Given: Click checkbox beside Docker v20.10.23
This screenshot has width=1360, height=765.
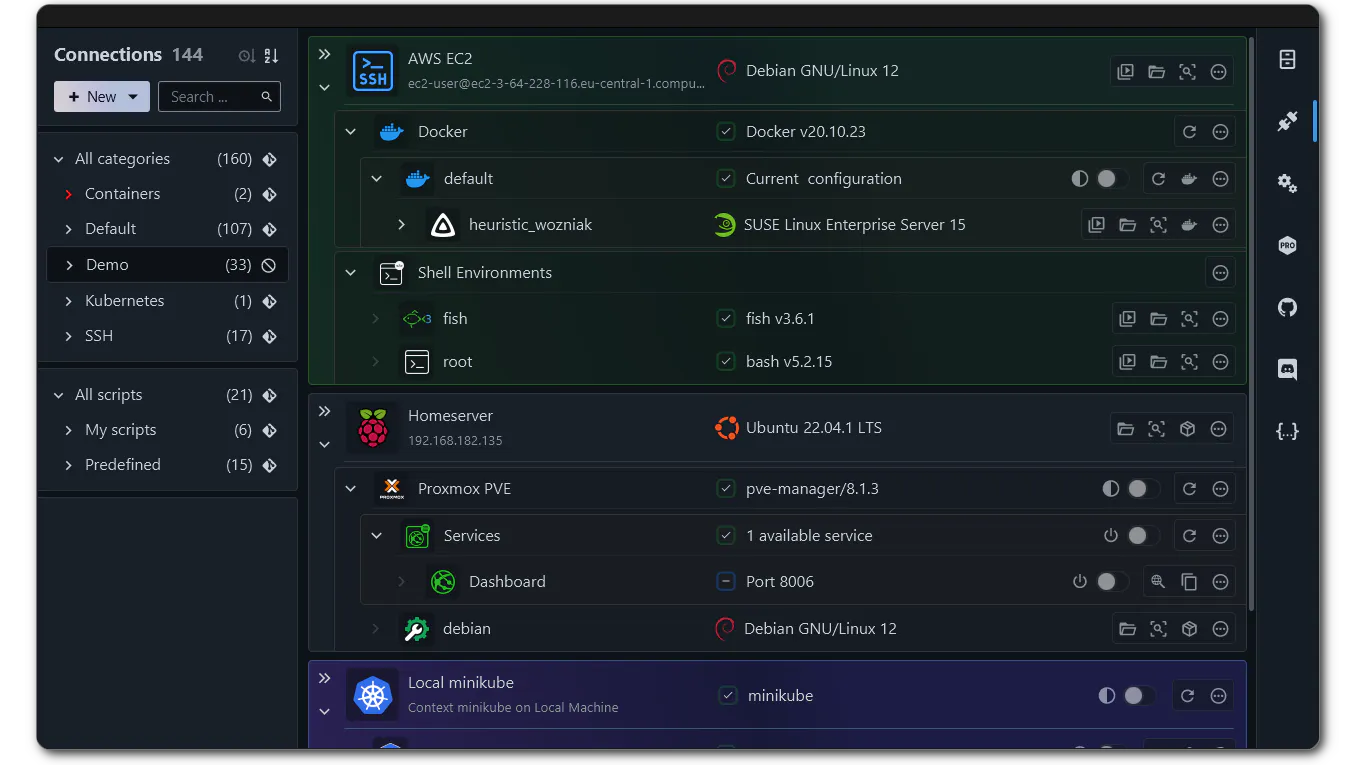Looking at the screenshot, I should point(726,132).
